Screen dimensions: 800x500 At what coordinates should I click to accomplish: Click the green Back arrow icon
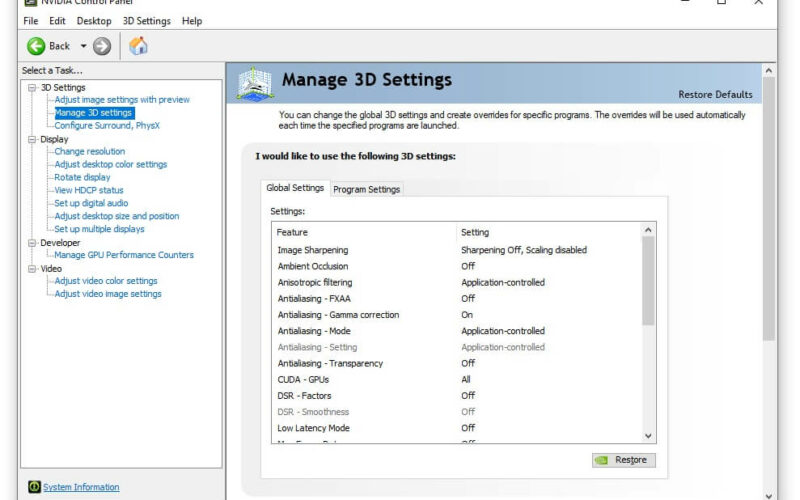(36, 46)
